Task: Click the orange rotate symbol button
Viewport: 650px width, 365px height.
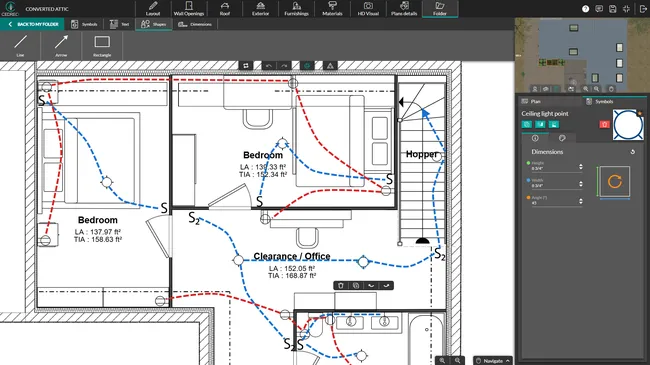Action: click(x=615, y=181)
